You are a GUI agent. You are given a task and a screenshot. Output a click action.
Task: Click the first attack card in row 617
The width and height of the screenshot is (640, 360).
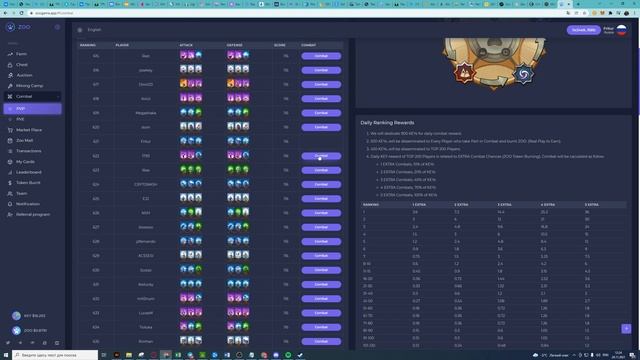click(183, 84)
